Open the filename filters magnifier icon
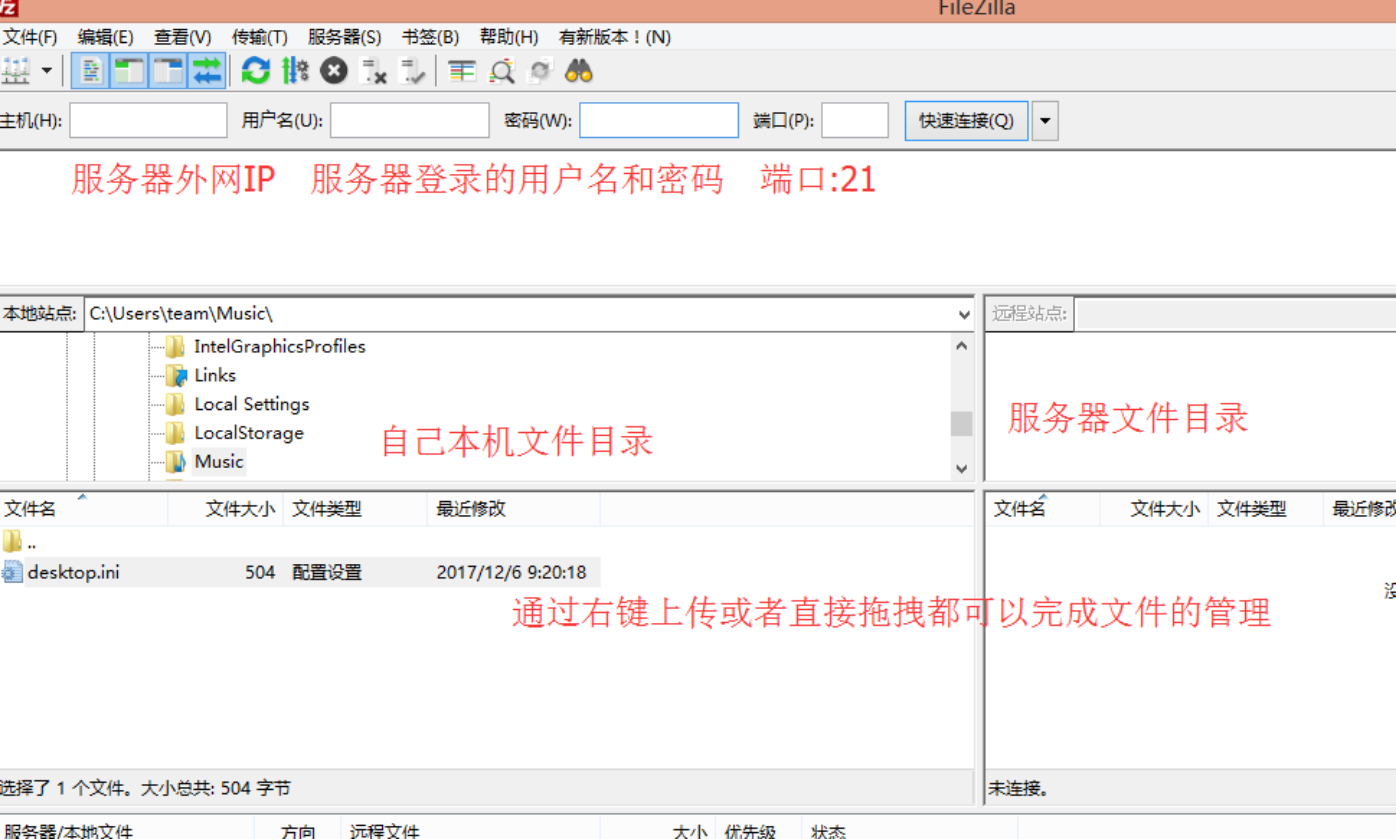This screenshot has height=839, width=1396. 501,71
